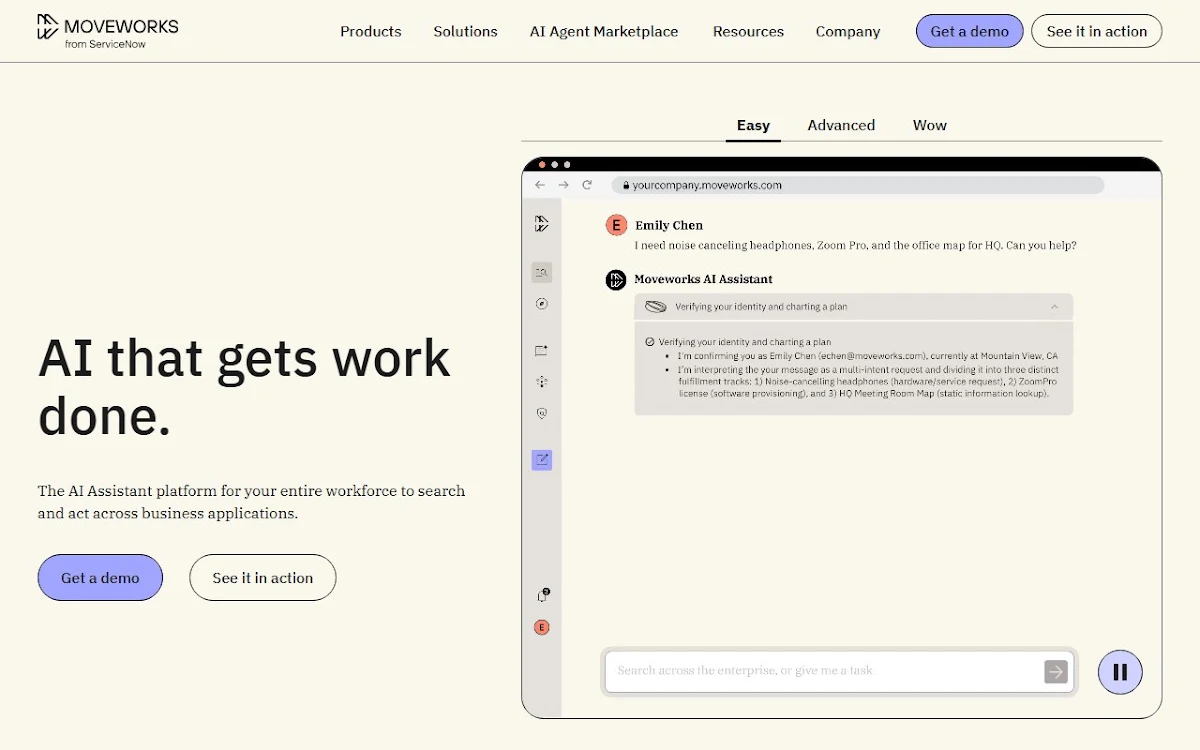Click the highlighted purple compose icon
The height and width of the screenshot is (750, 1200).
[x=541, y=460]
